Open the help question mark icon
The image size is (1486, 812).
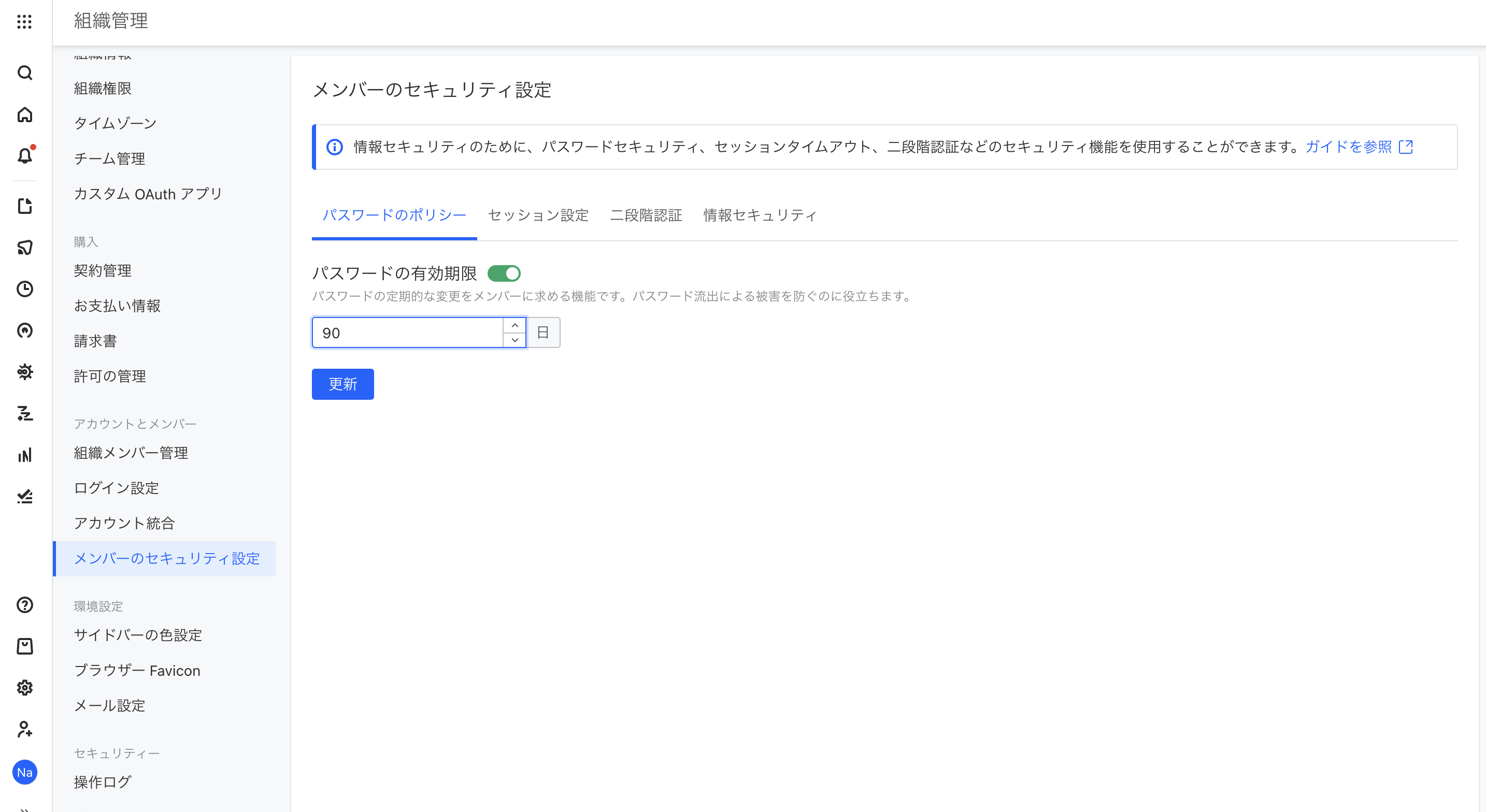[24, 605]
